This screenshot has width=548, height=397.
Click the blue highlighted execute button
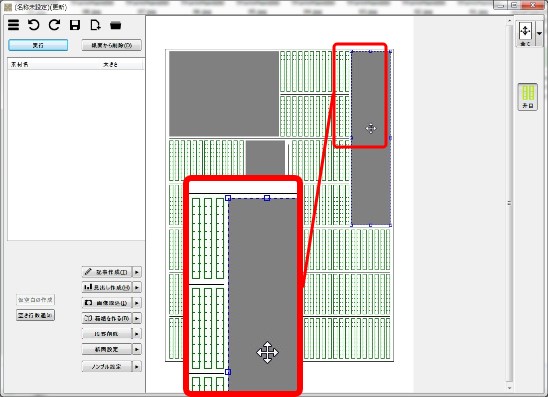click(x=38, y=45)
